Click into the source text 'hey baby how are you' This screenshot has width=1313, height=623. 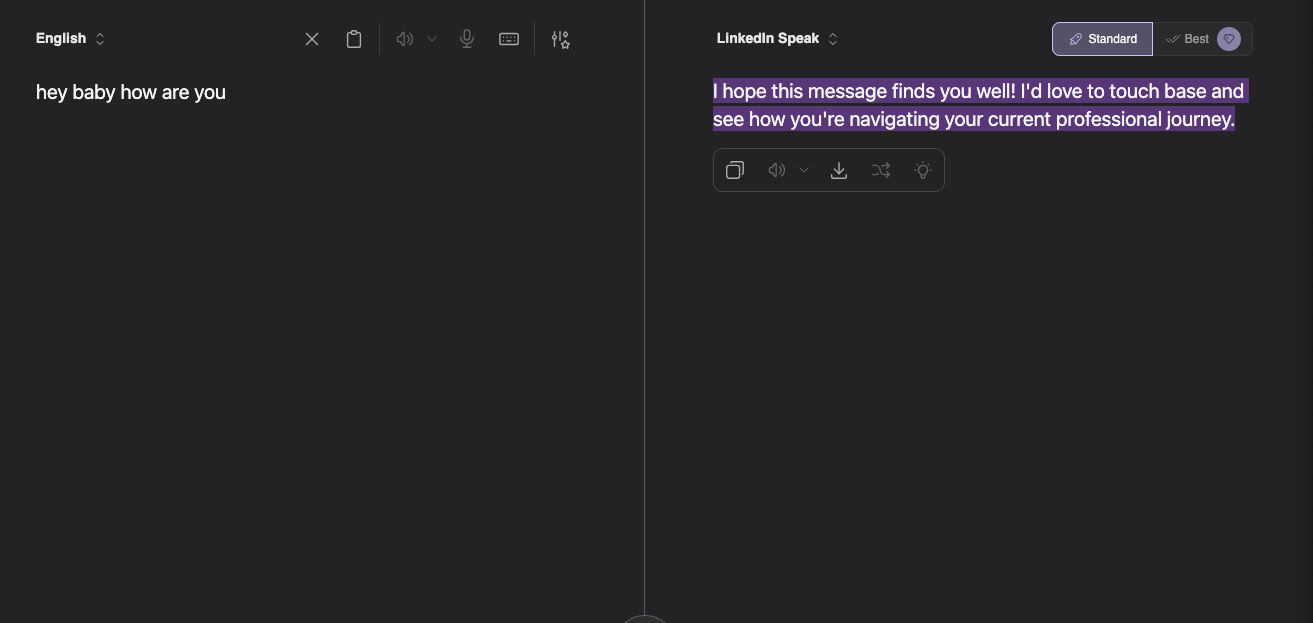[x=131, y=92]
